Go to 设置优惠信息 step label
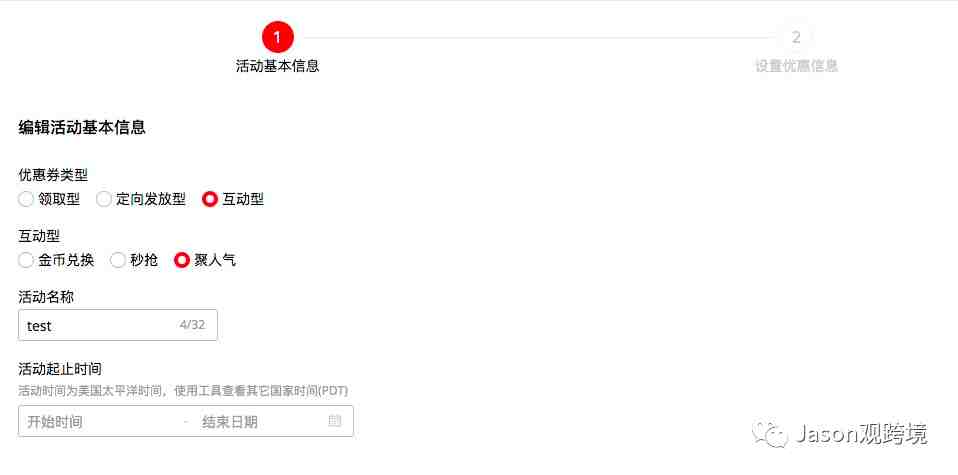Viewport: 958px width, 475px height. 796,66
